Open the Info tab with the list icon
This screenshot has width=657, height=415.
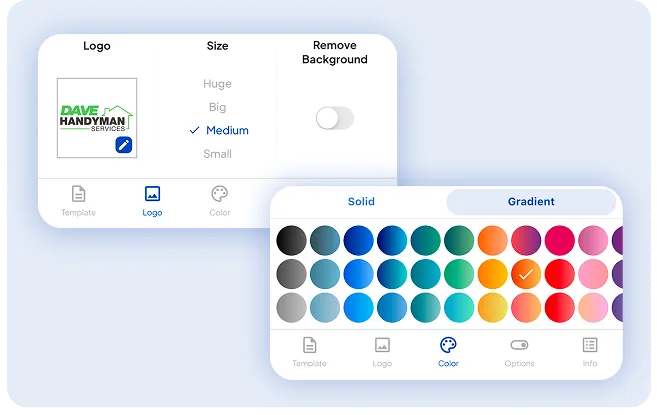coord(590,352)
